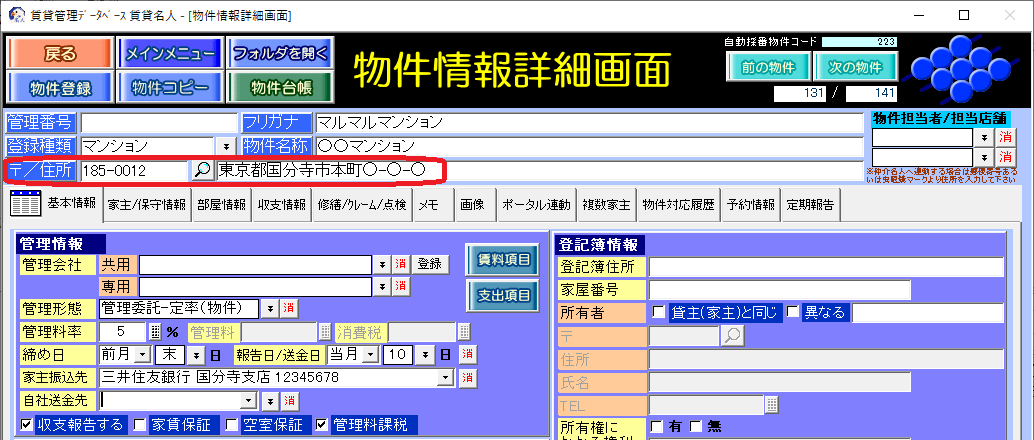Expand the 家主振込先 bank dropdown
1034x440 pixels.
(445, 378)
